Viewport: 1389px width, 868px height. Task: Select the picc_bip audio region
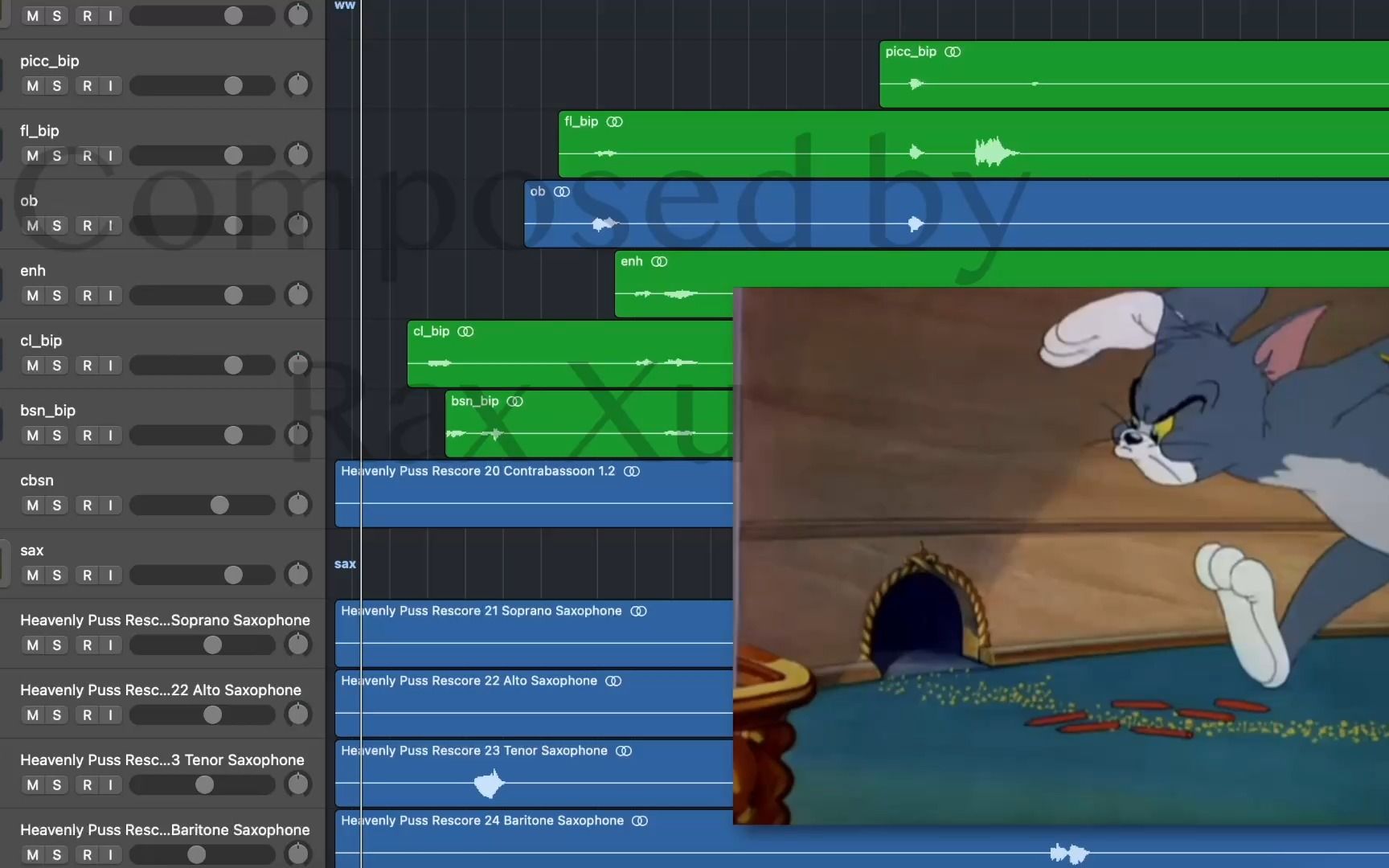[1134, 74]
